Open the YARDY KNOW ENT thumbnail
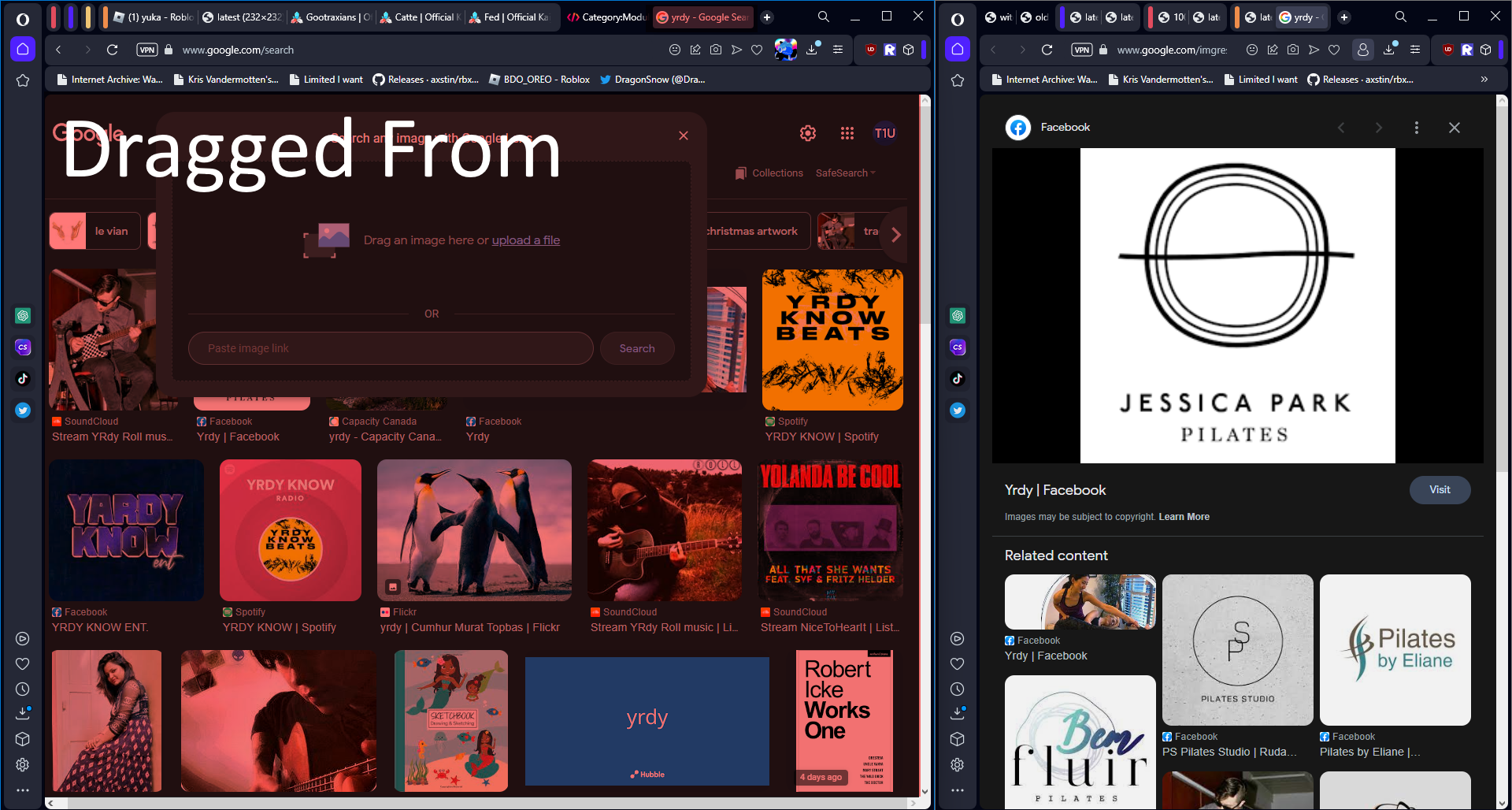The image size is (1512, 810). [x=126, y=530]
